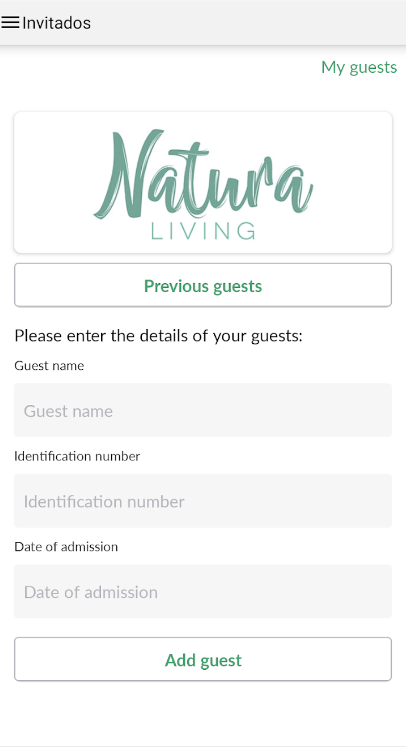Click the Guest name placeholder text
Viewport: 406px width, 747px height.
68,411
